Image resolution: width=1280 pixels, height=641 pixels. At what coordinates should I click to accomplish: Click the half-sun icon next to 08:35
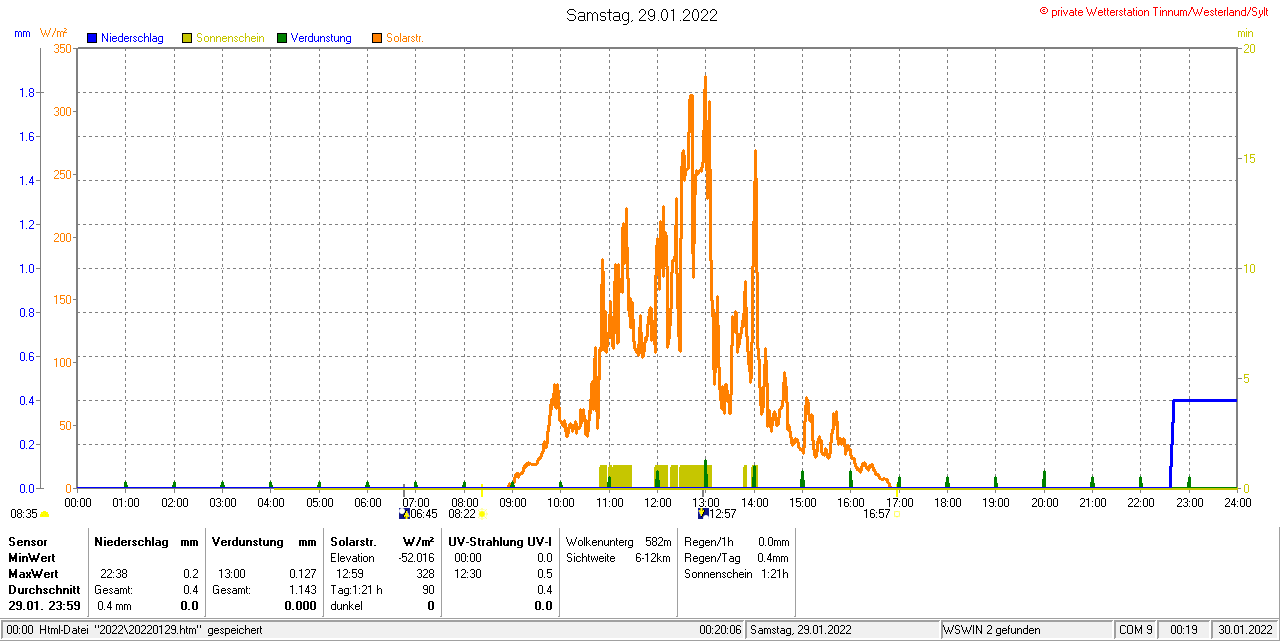point(45,514)
